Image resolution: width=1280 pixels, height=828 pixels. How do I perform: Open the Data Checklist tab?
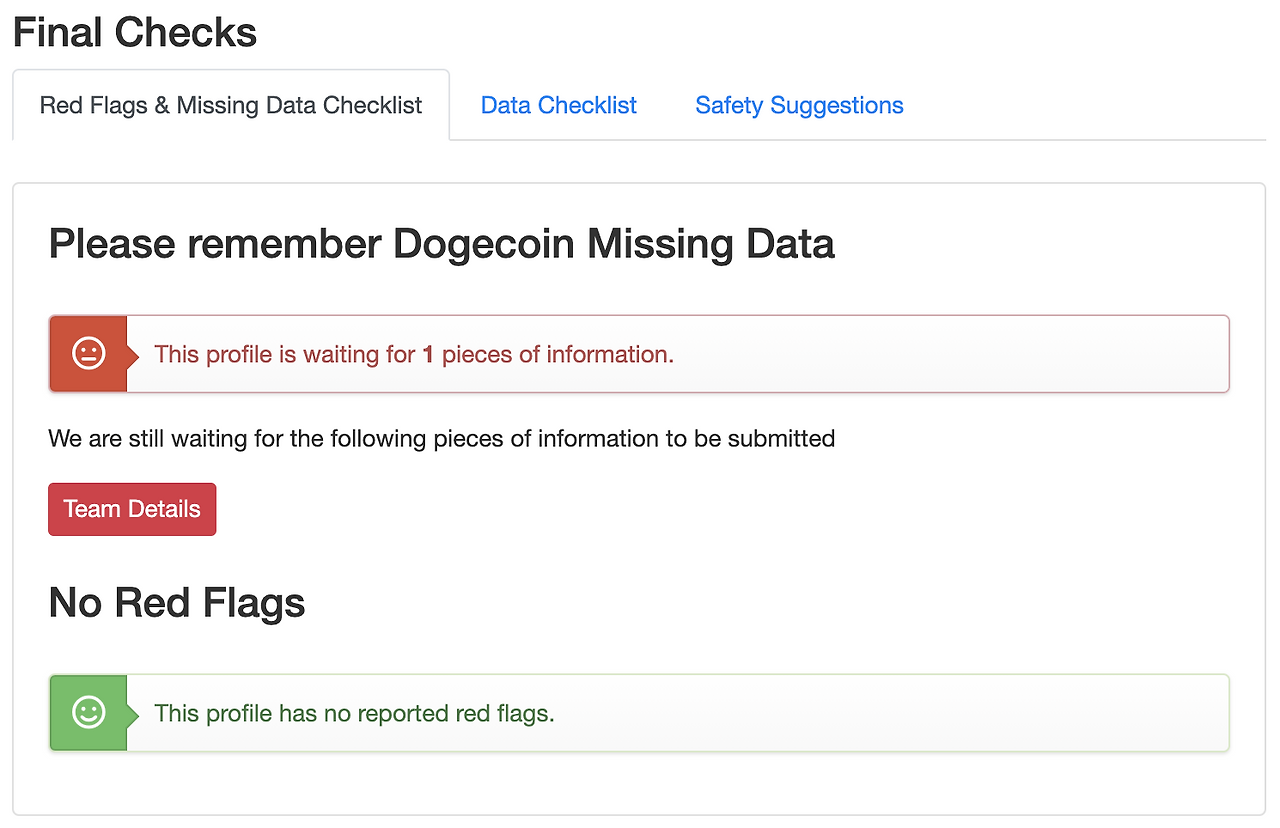click(x=558, y=106)
